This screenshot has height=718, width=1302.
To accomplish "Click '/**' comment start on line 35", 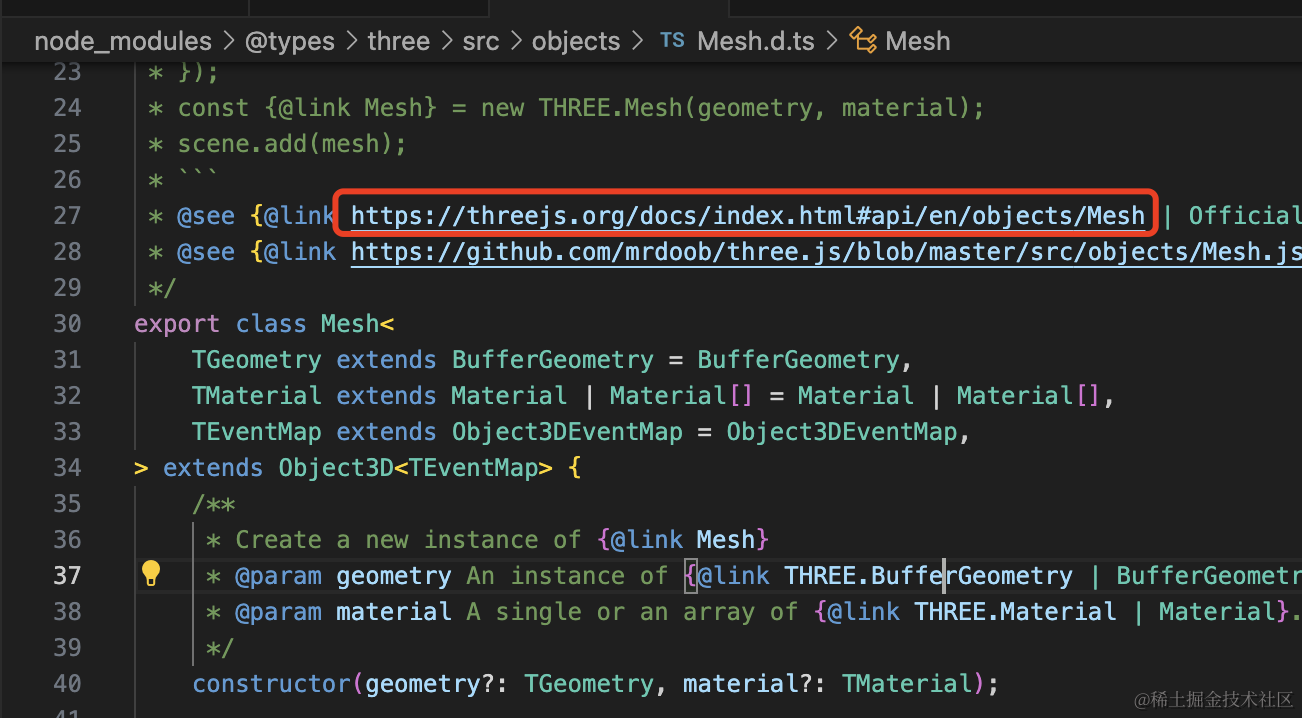I will [x=214, y=504].
